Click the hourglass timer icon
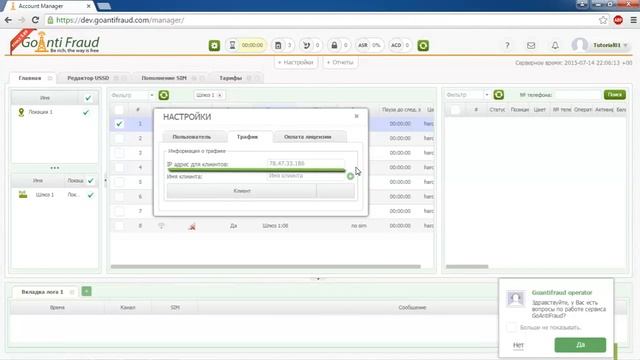Image resolution: width=640 pixels, height=360 pixels. [x=232, y=45]
